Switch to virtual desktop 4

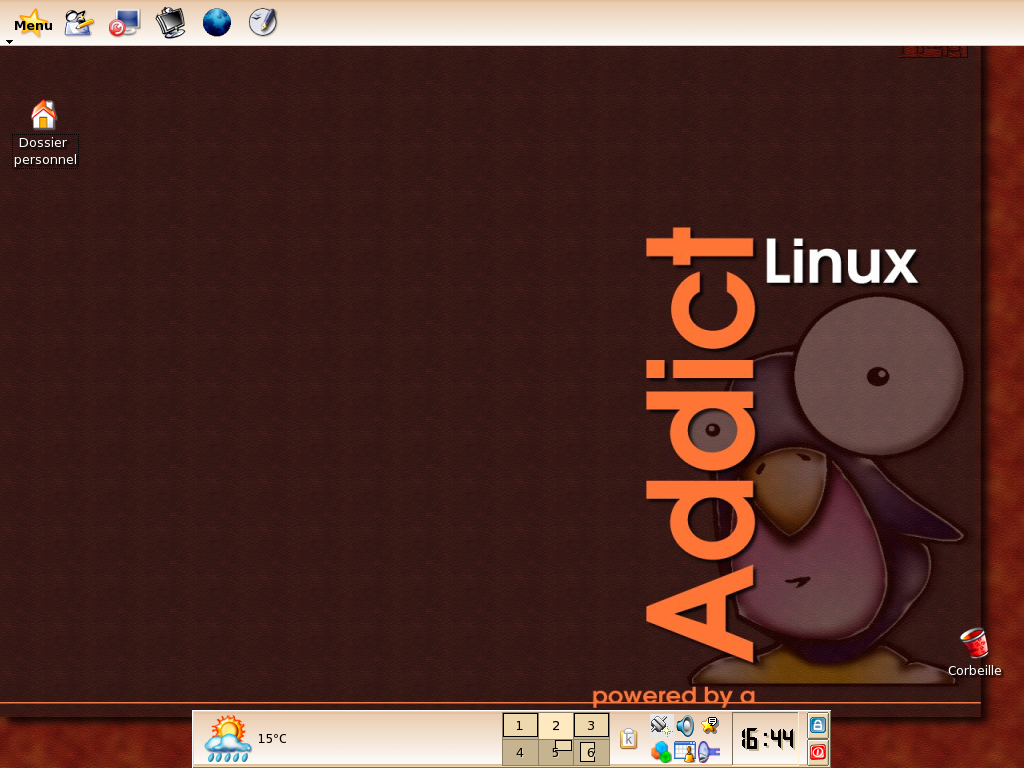coord(520,752)
